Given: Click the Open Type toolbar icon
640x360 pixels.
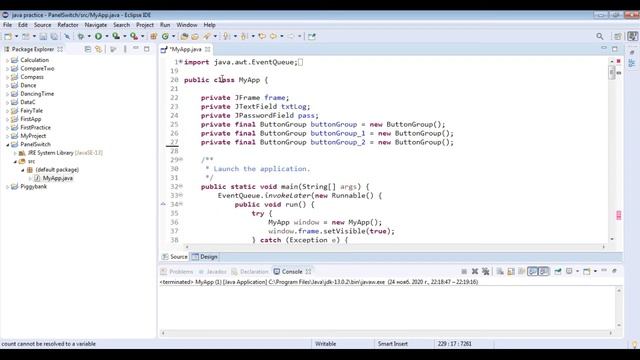Looking at the screenshot, I should pos(184,36).
